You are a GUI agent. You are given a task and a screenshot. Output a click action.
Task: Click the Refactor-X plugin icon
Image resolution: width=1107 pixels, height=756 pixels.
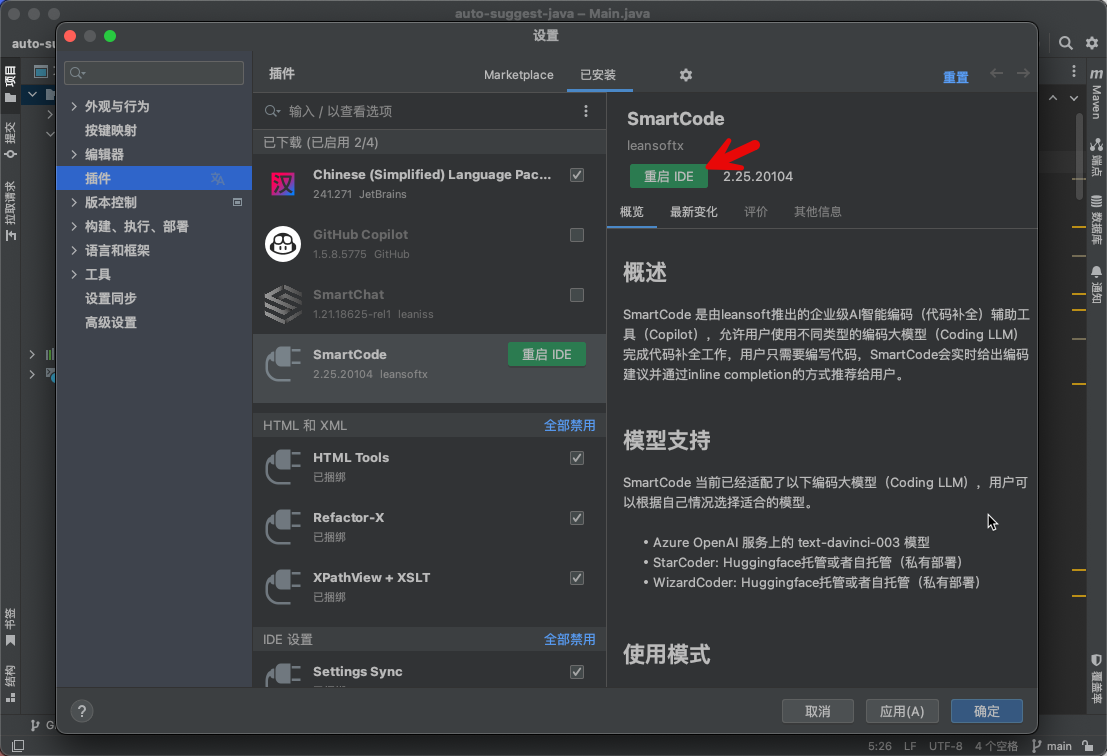[x=283, y=527]
